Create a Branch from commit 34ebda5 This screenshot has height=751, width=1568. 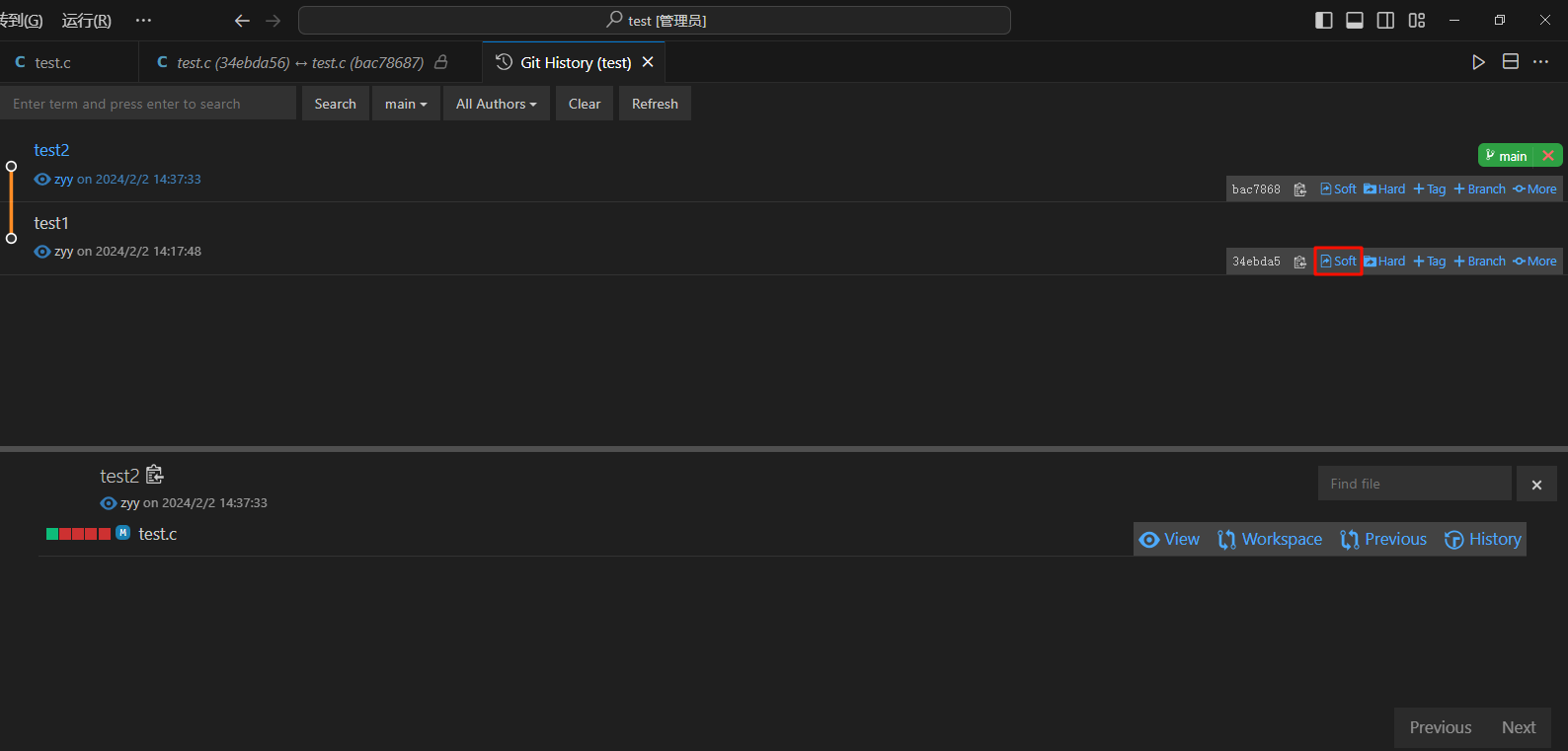click(x=1480, y=262)
